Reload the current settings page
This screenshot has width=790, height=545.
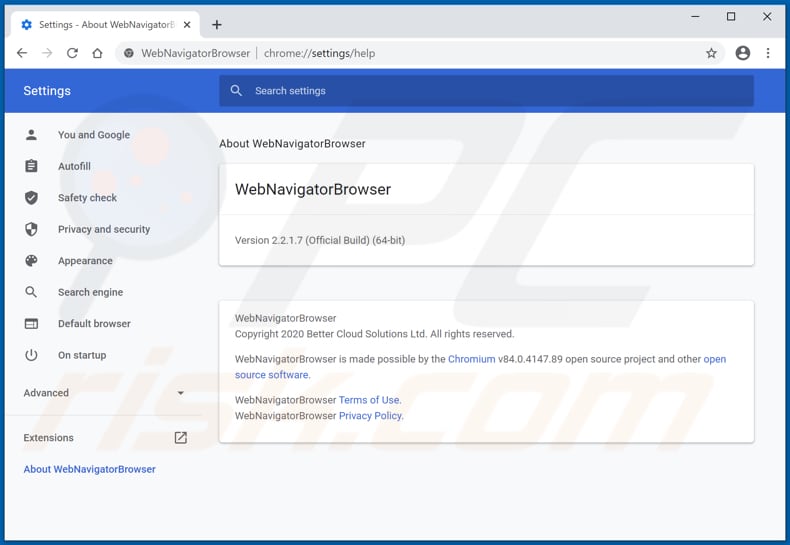(72, 53)
